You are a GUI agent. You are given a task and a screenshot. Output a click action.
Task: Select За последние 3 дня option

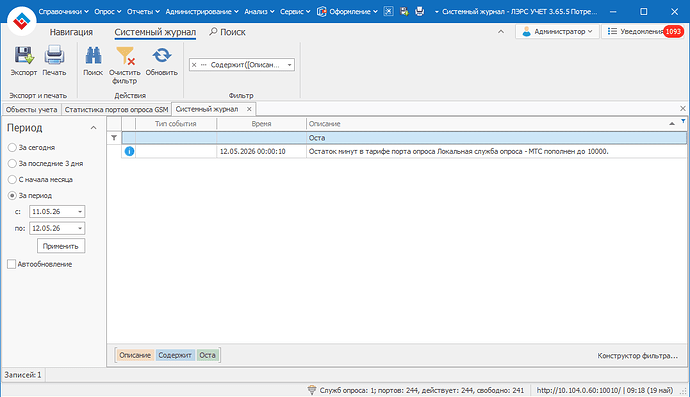(12, 164)
